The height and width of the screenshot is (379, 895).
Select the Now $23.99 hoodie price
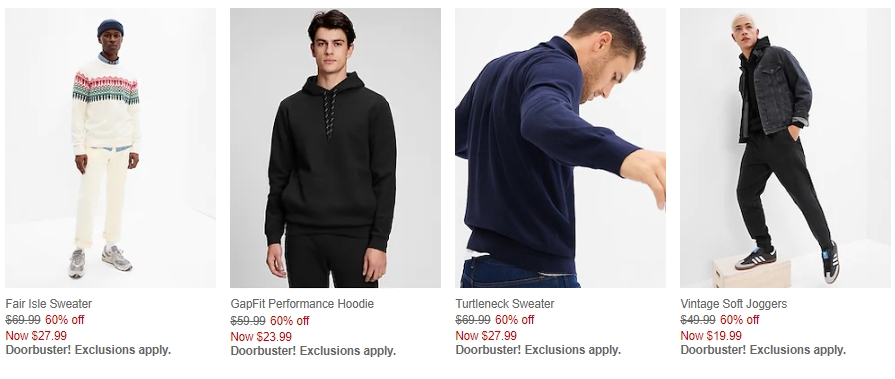tap(261, 337)
